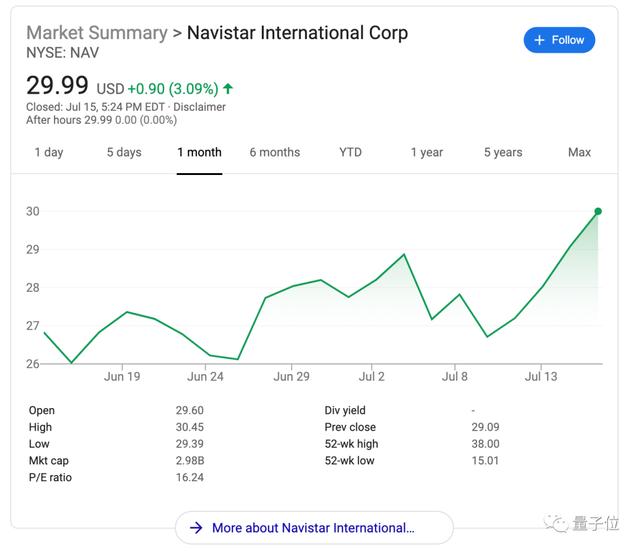Click the NYSE: NAV ticker text
Image resolution: width=640 pixels, height=551 pixels.
[x=62, y=53]
